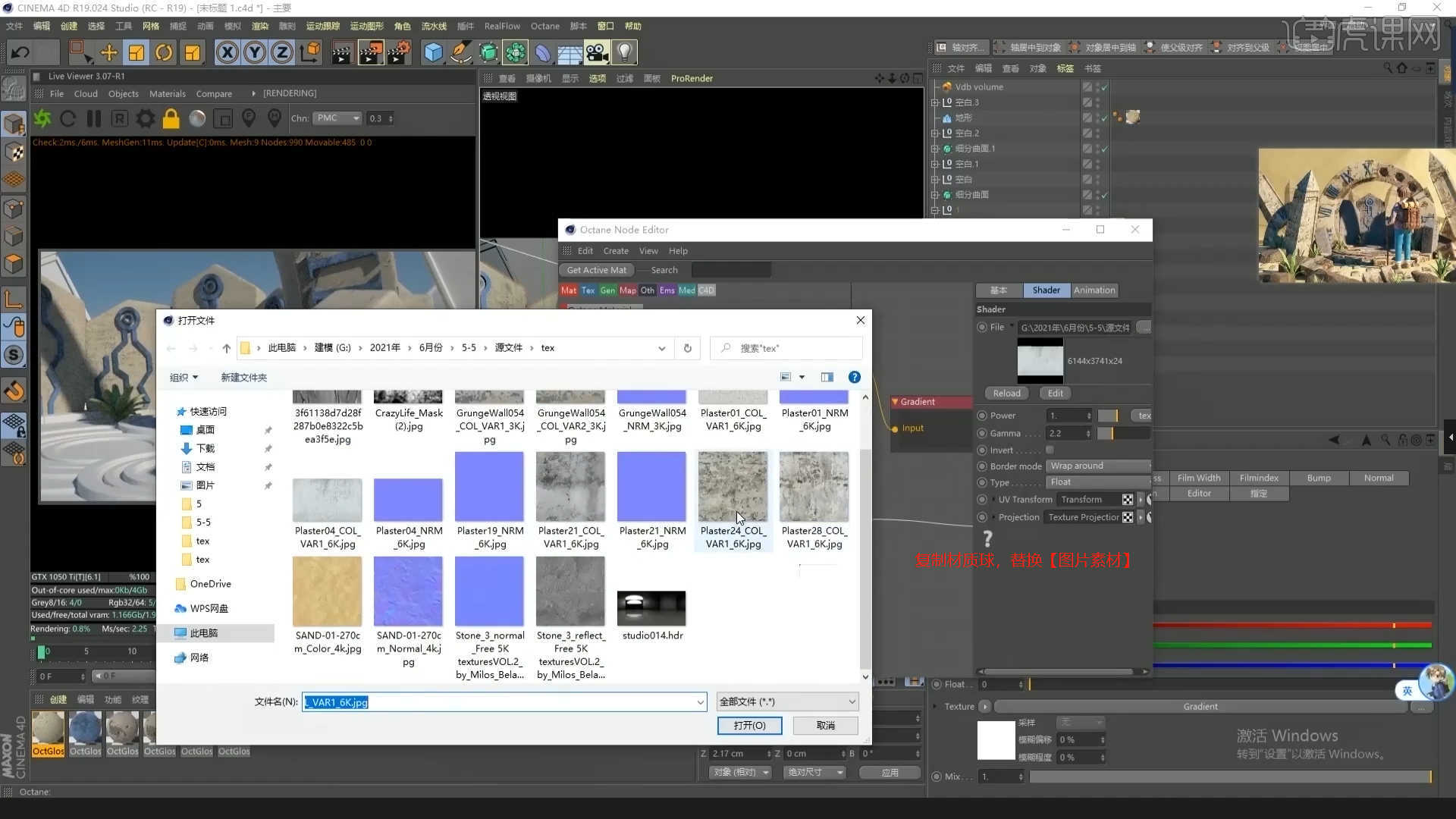Click the Live Viewer lock resolution icon
Viewport: 1456px width, 819px height.
(171, 118)
